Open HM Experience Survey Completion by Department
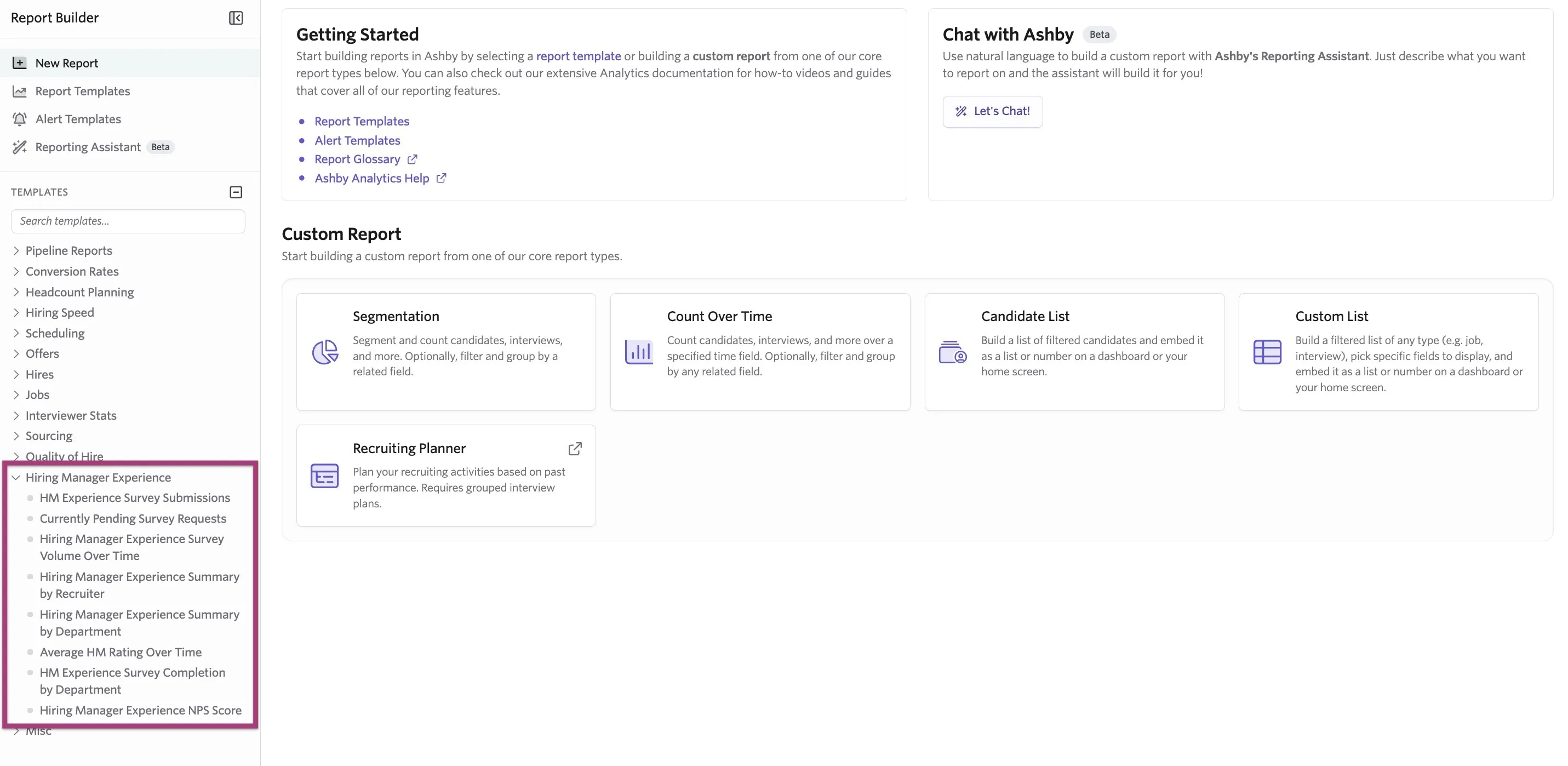The width and height of the screenshot is (1568, 766). pos(132,682)
